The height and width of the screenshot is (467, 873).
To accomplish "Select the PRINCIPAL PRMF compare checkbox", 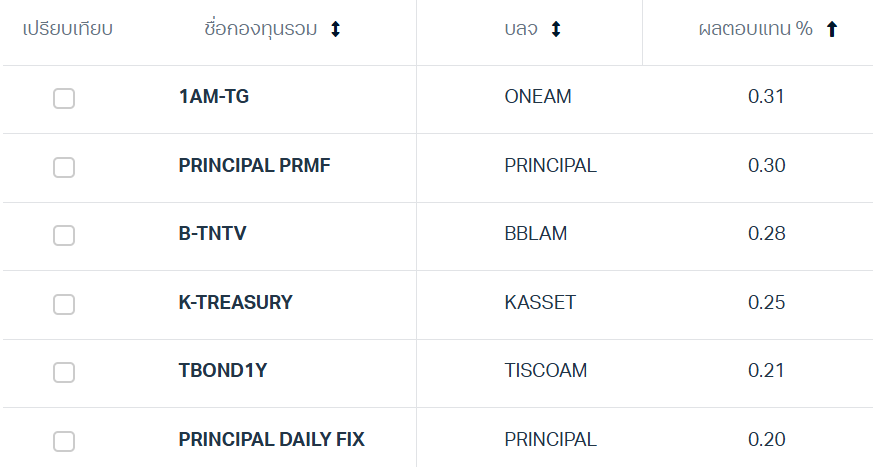I will coord(64,167).
